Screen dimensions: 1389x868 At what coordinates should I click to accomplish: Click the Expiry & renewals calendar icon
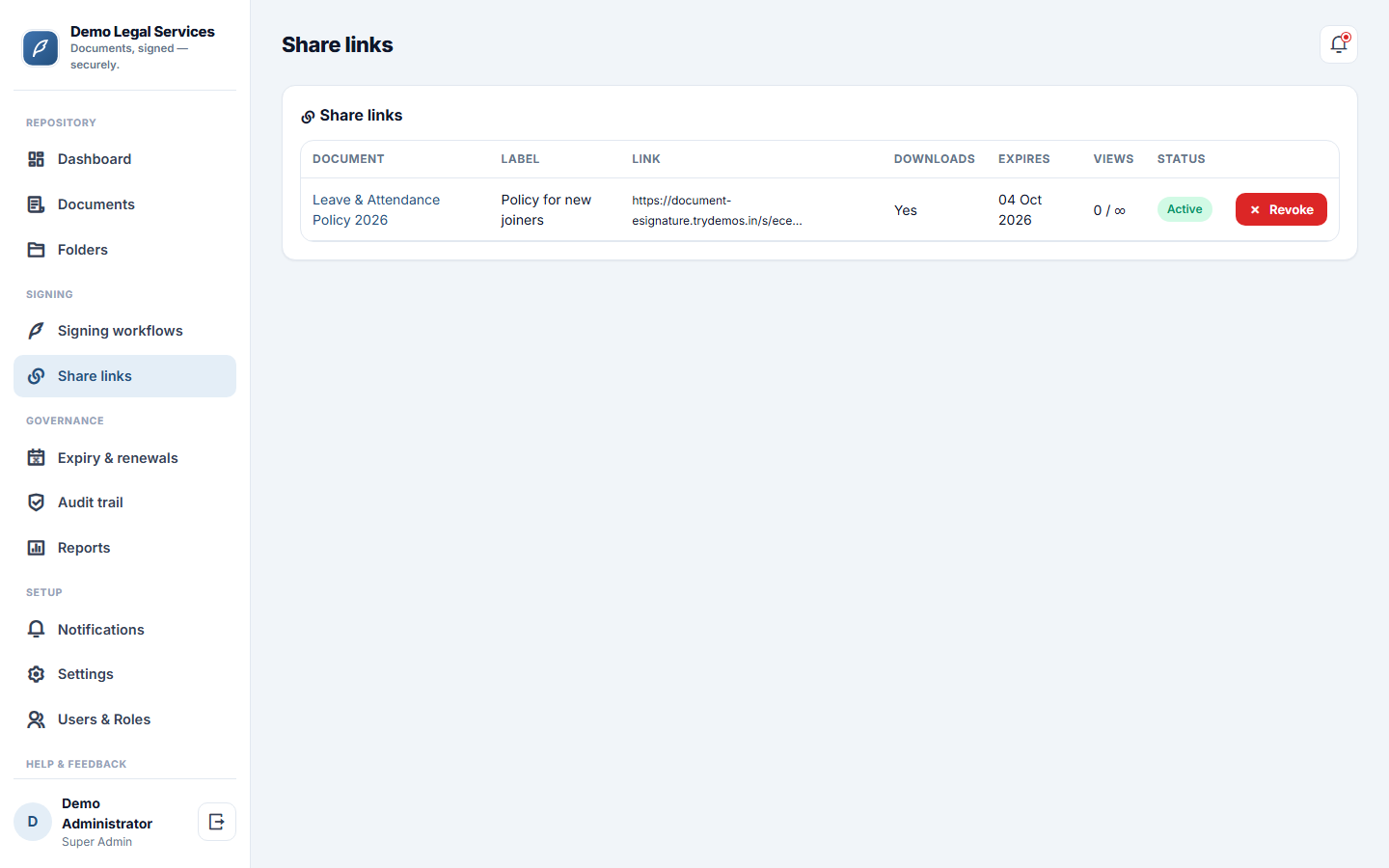pos(36,457)
